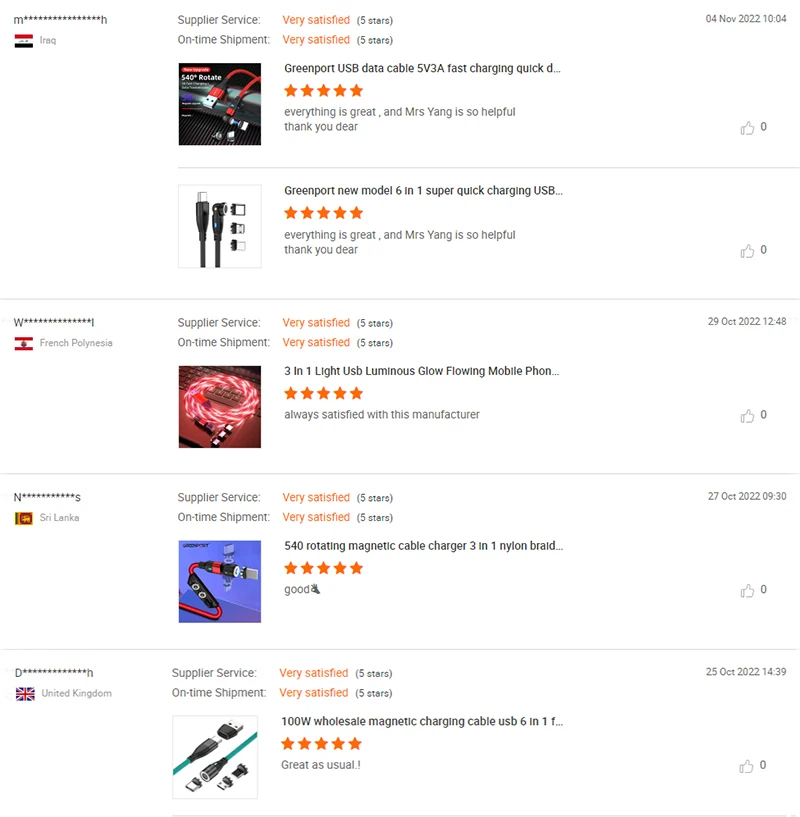Click the five-star rating under 3 in 1 Light Usb
The image size is (800, 817).
click(x=323, y=393)
